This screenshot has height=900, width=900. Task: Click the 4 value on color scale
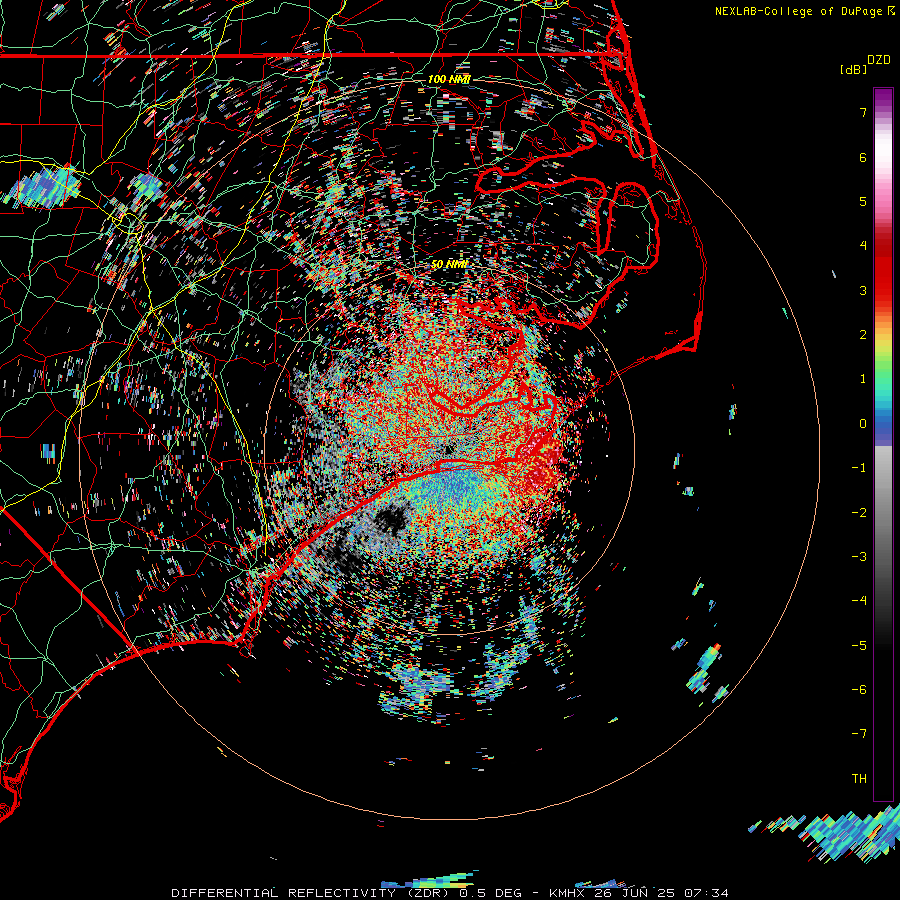(x=863, y=246)
